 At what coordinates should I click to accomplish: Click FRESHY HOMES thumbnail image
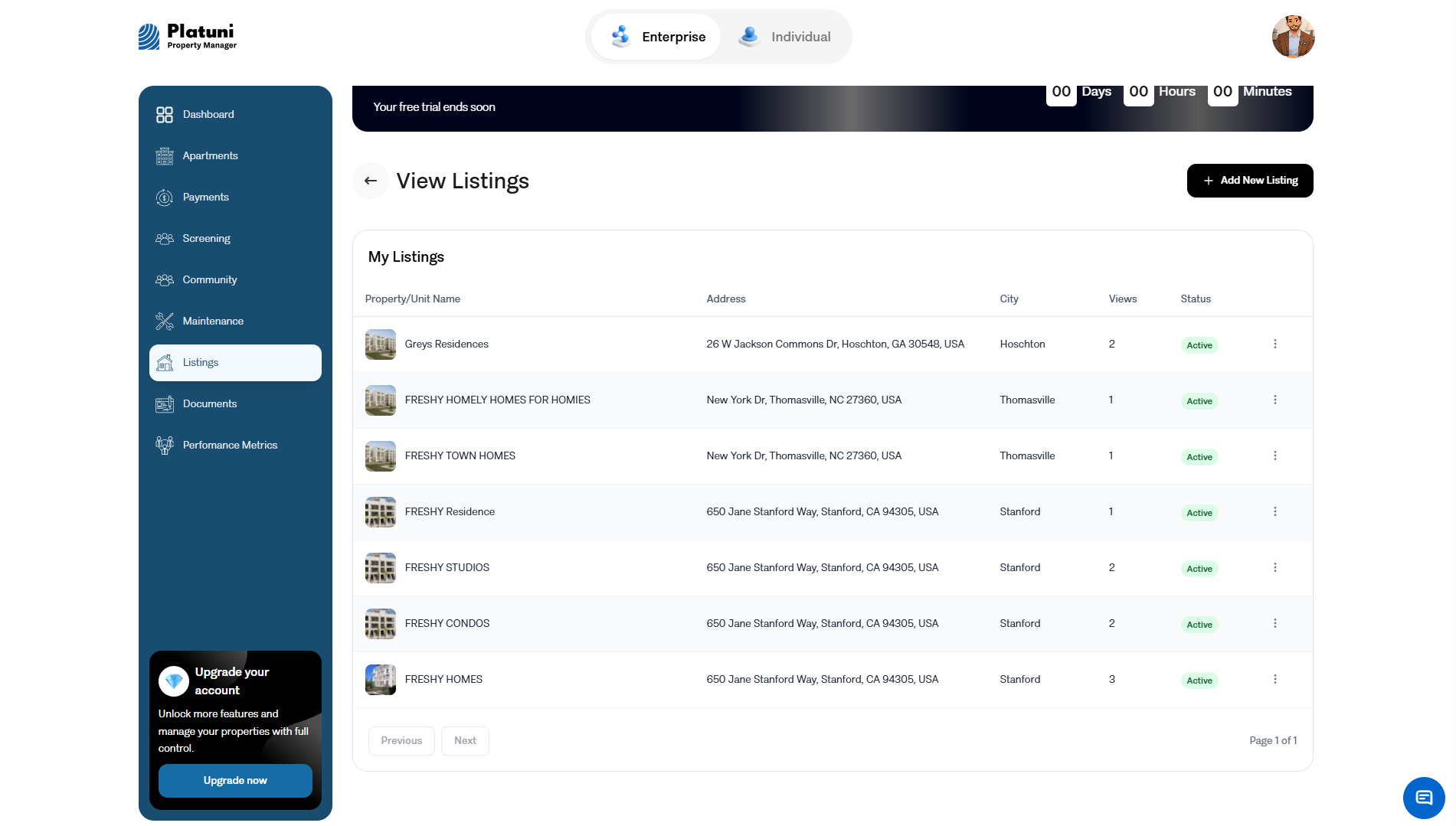point(381,680)
